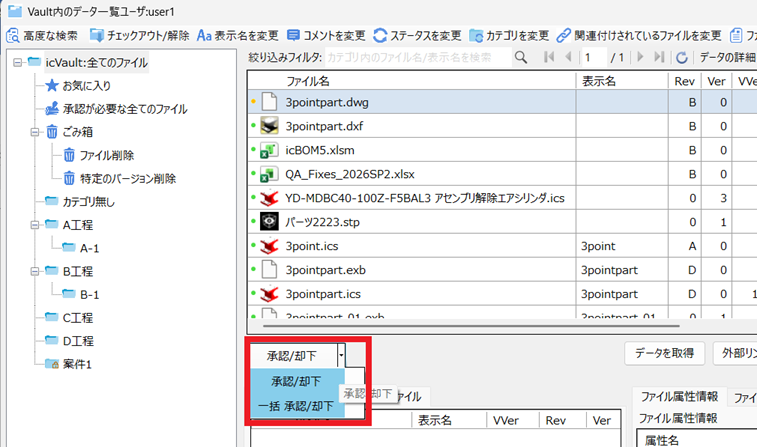The height and width of the screenshot is (447, 757).
Task: Click the trash icon for ごみ箱
Action: coord(52,131)
